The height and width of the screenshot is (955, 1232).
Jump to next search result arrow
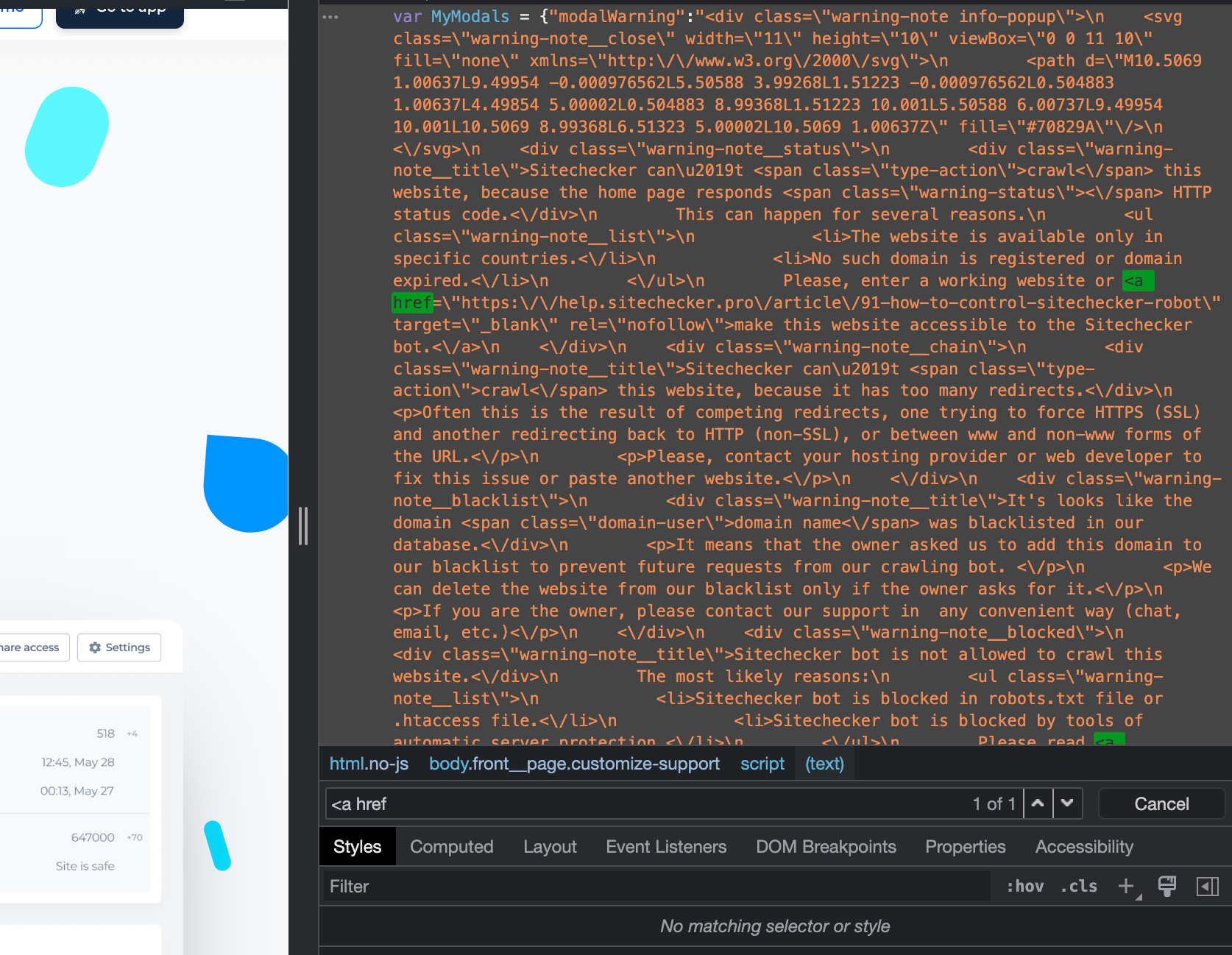pos(1067,803)
